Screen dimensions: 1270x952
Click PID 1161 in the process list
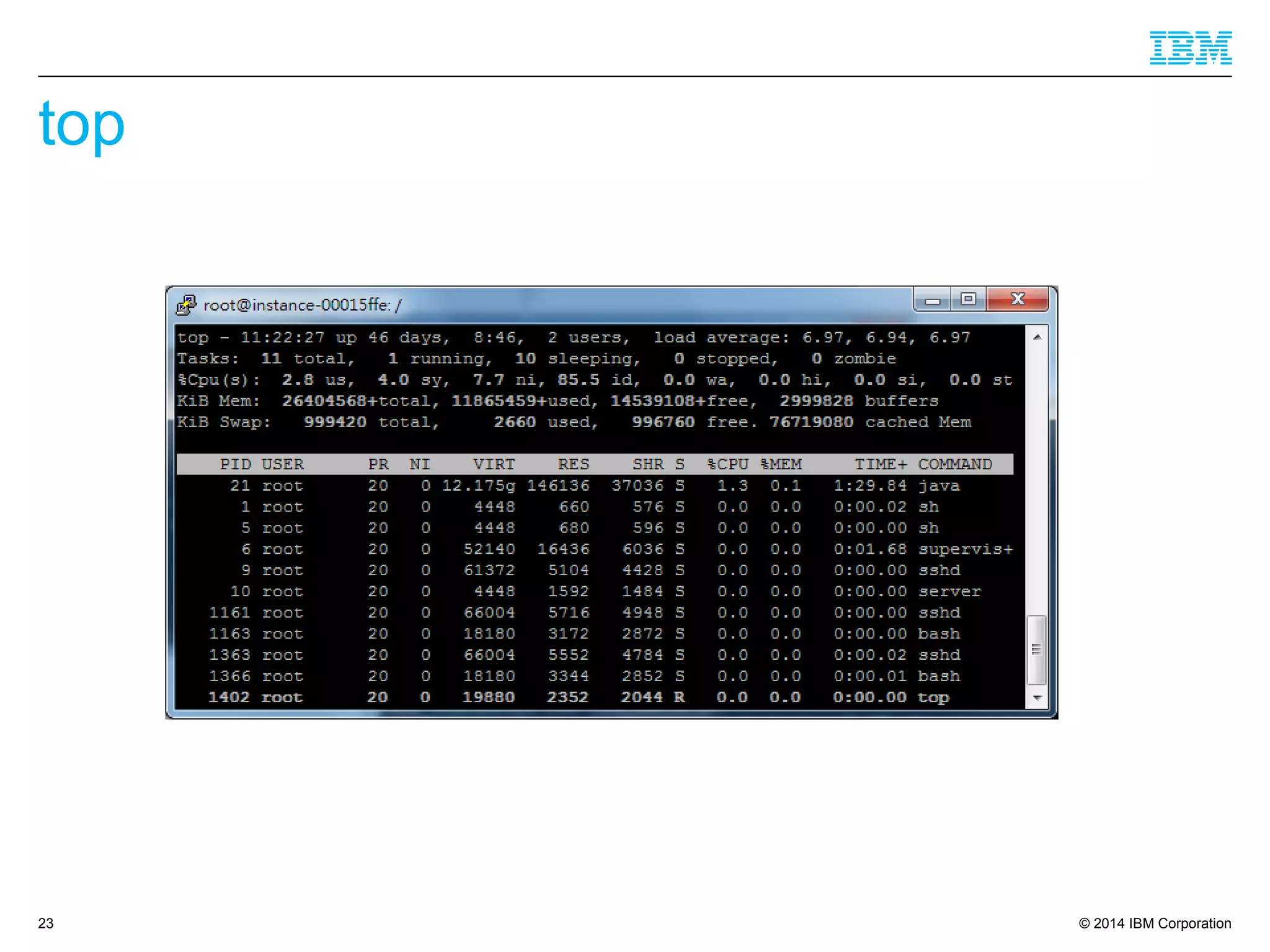[x=229, y=612]
